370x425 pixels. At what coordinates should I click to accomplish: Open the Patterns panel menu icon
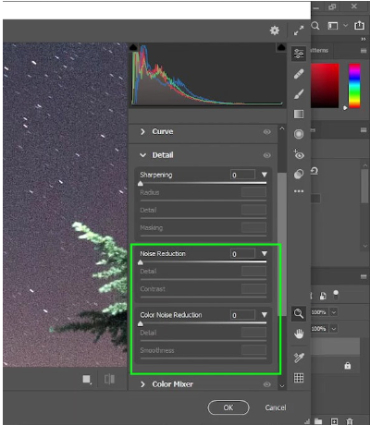tap(363, 51)
